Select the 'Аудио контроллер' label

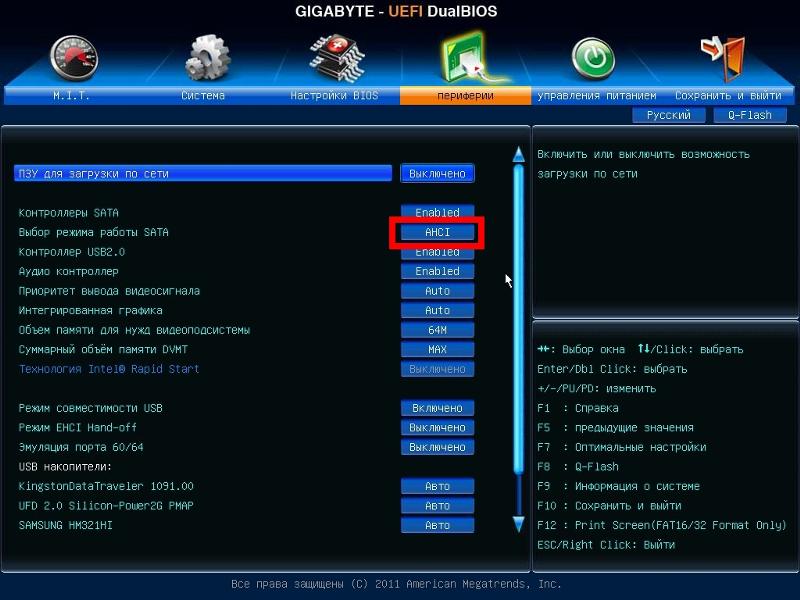tap(68, 271)
